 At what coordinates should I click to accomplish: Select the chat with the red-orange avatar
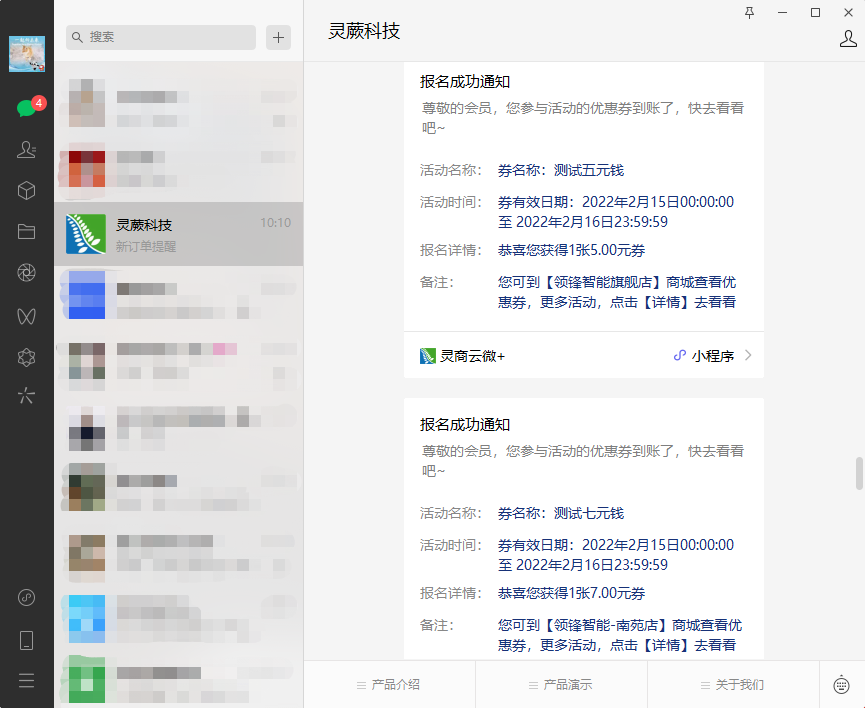tap(179, 169)
